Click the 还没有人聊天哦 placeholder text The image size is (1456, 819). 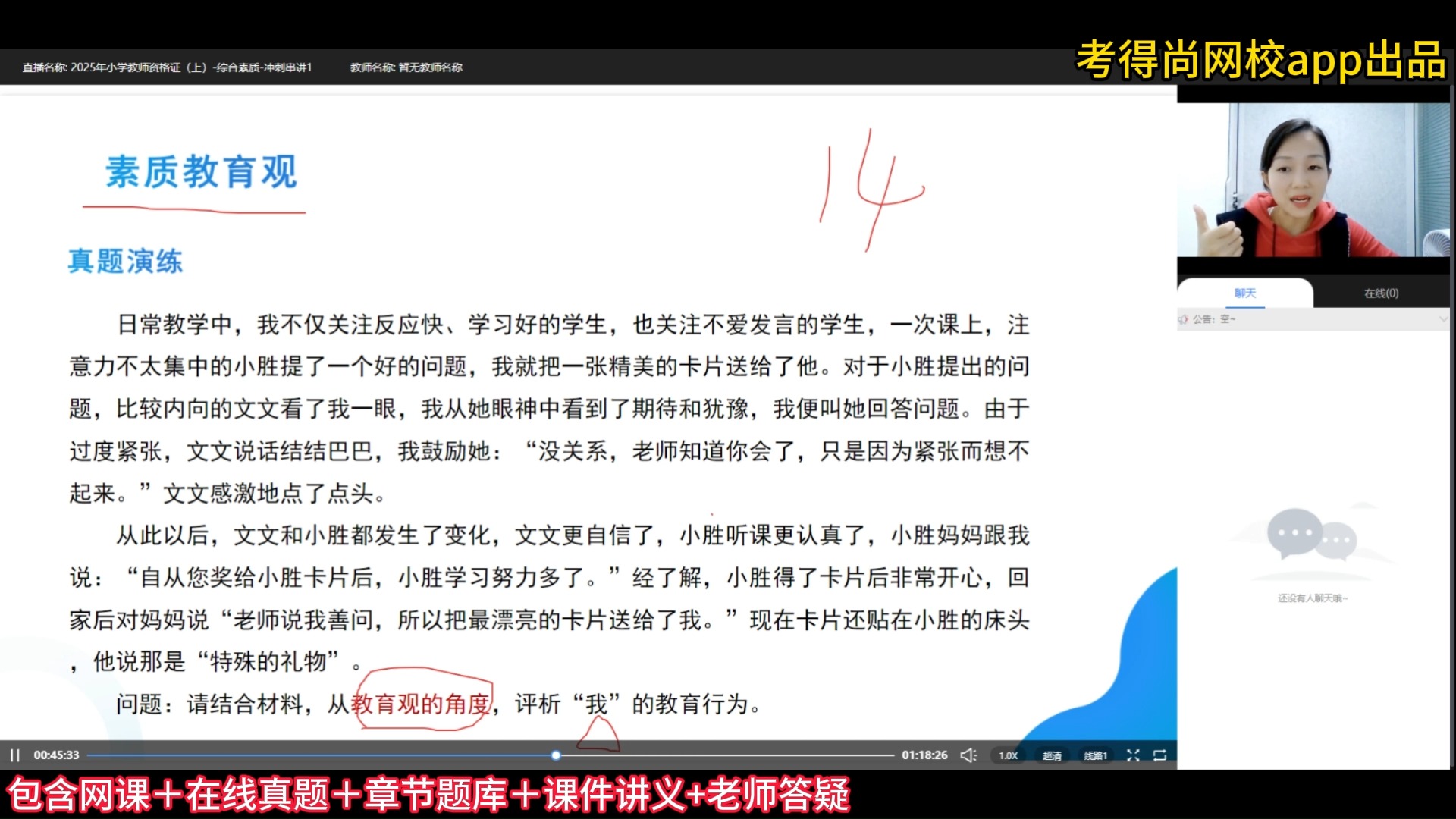click(x=1313, y=598)
